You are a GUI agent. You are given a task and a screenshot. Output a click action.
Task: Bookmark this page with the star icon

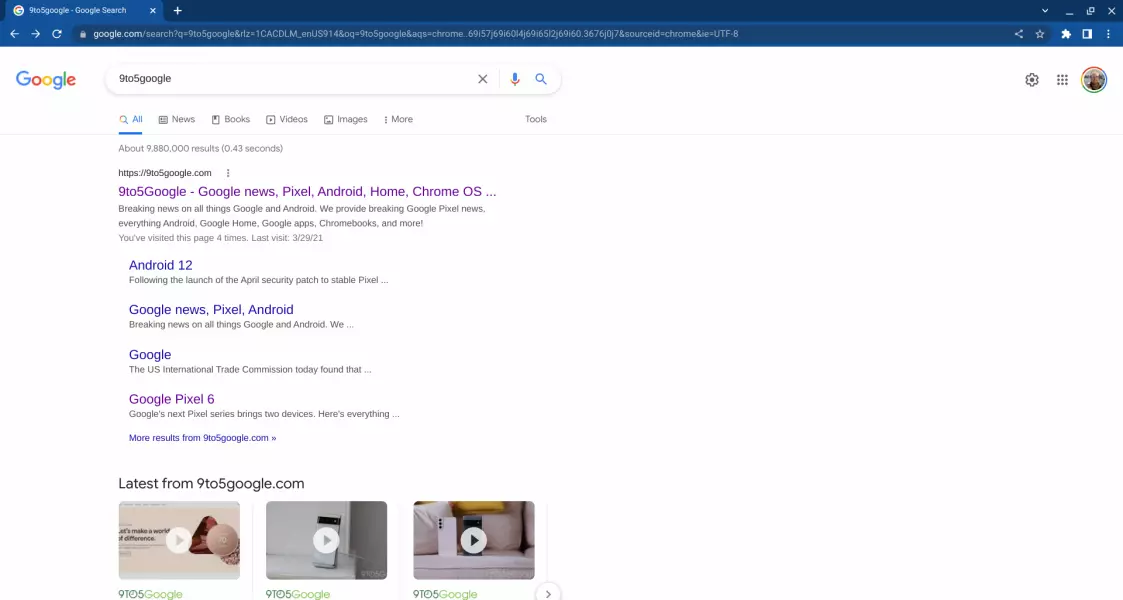pos(1040,33)
